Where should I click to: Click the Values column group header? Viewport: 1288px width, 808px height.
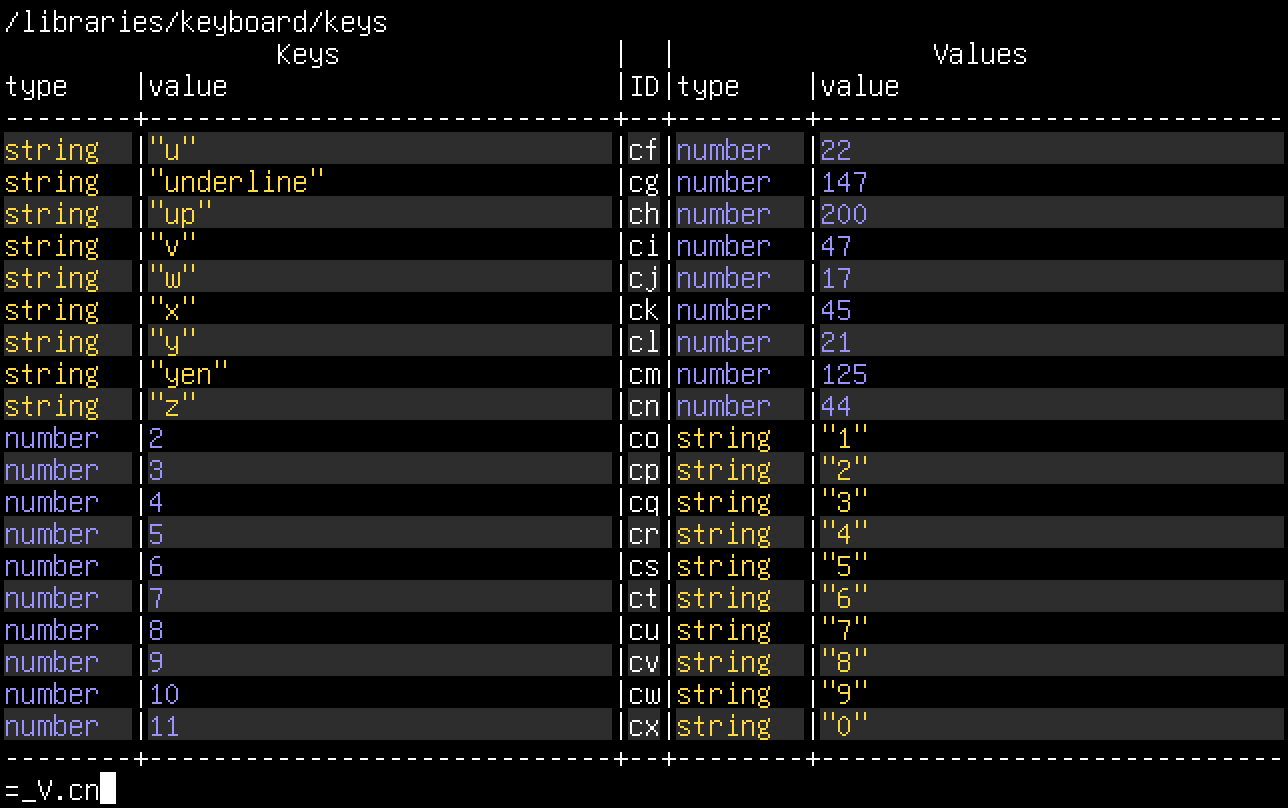[x=980, y=54]
